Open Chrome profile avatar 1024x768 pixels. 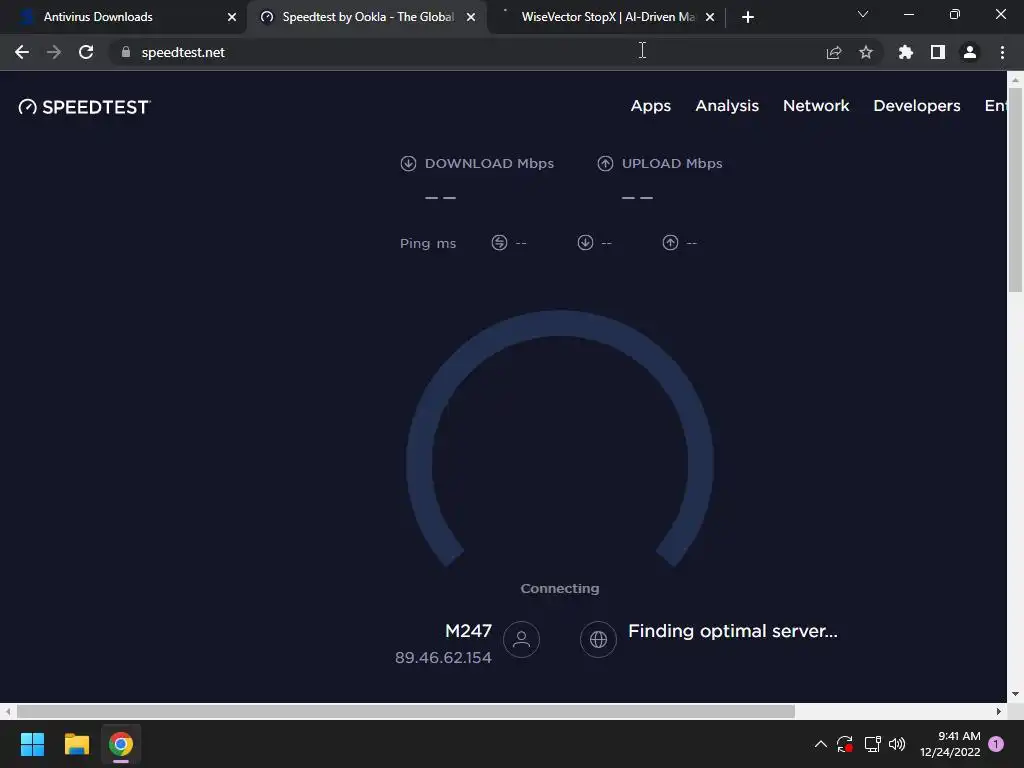pos(969,52)
